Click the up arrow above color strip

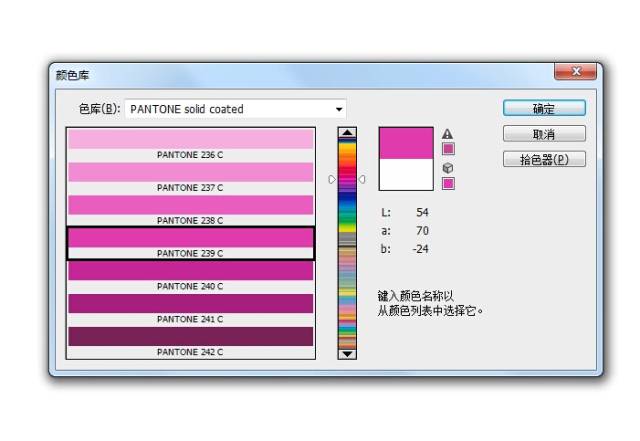347,133
